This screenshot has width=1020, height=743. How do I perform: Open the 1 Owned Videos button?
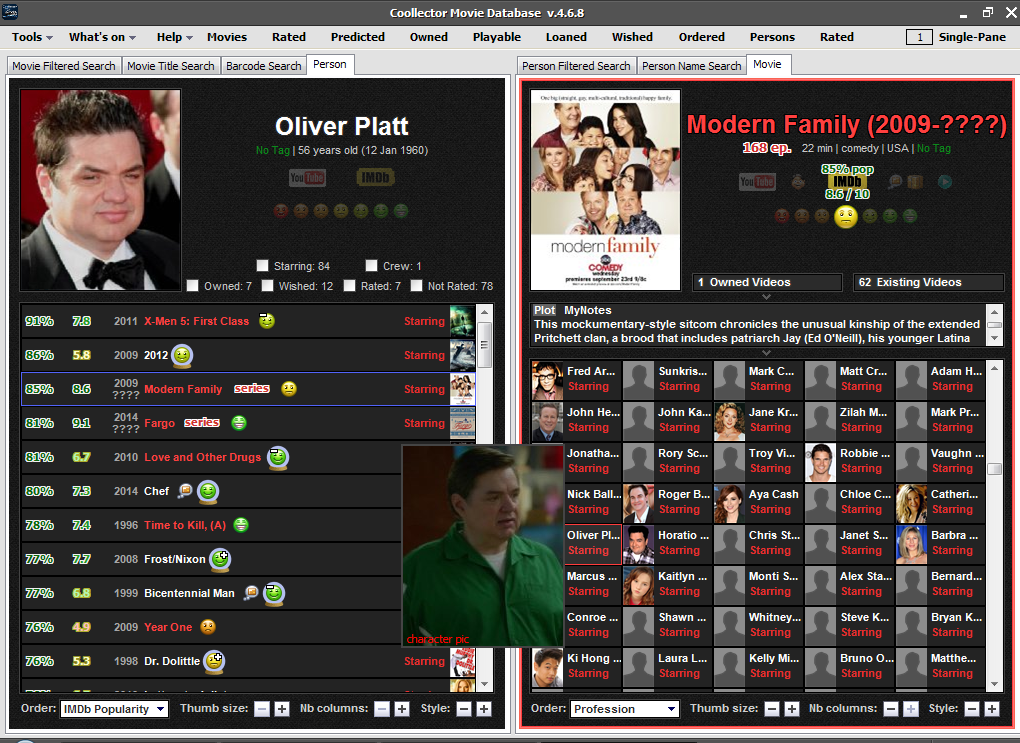[x=767, y=282]
